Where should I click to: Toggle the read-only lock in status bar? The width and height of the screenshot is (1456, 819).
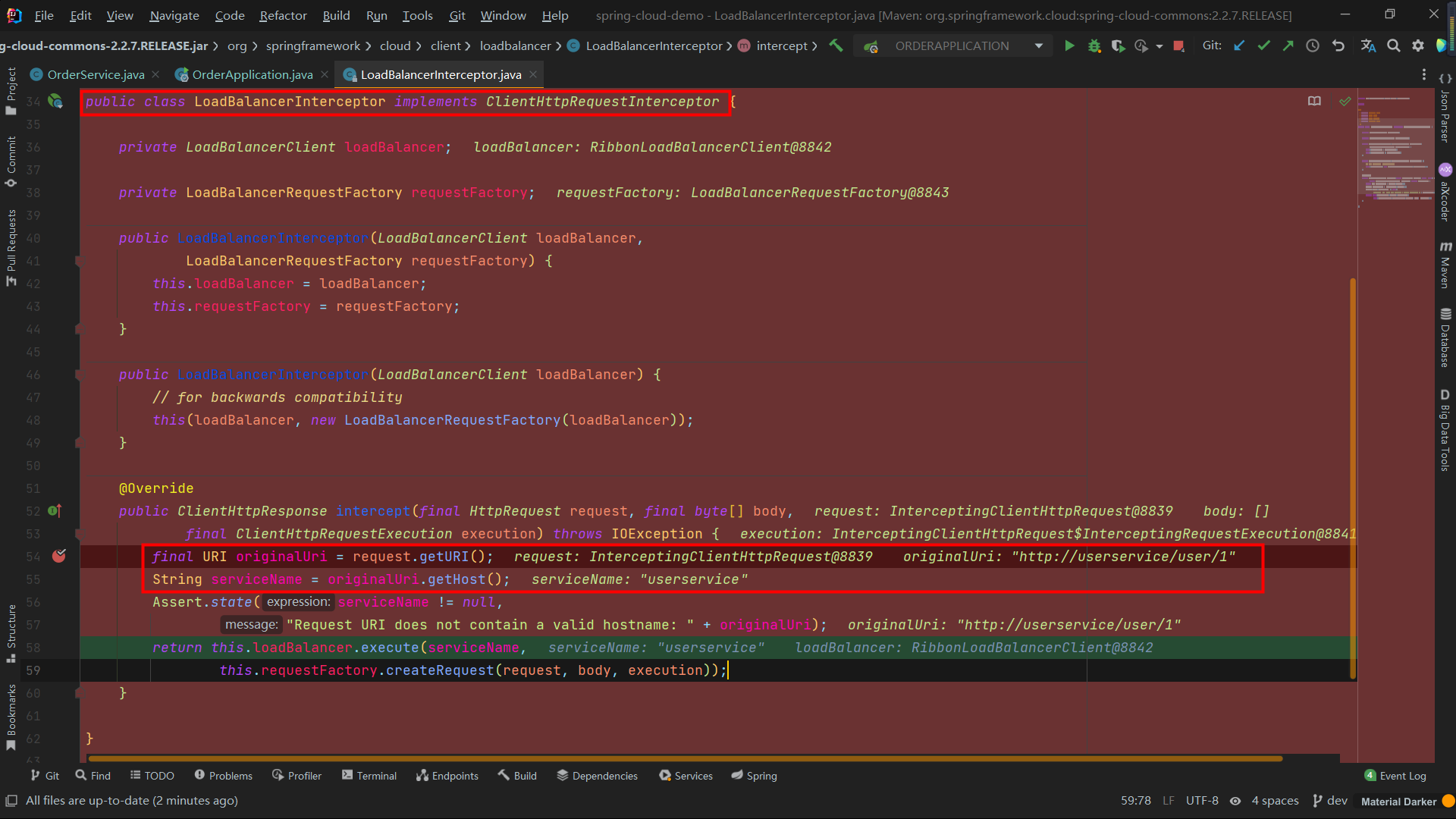[x=1235, y=801]
